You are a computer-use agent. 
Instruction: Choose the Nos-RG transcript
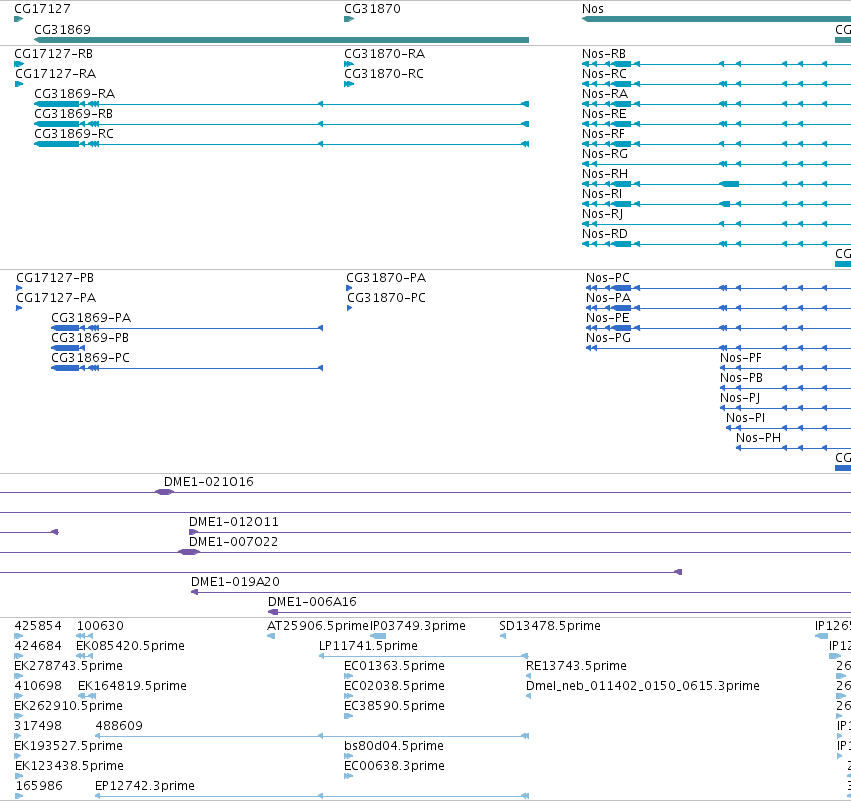(x=605, y=154)
